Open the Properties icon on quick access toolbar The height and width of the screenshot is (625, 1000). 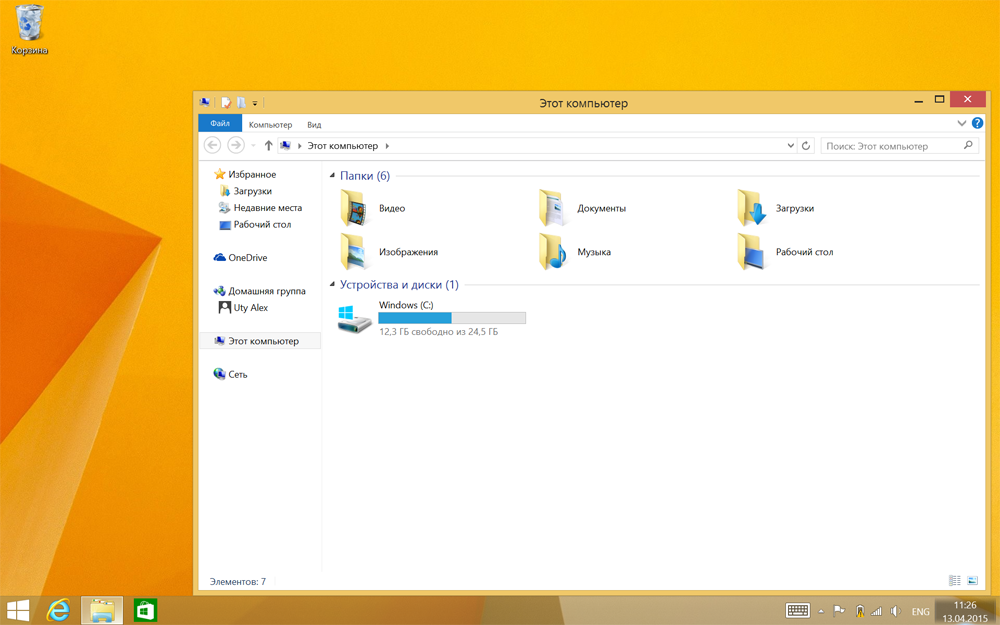click(x=224, y=102)
